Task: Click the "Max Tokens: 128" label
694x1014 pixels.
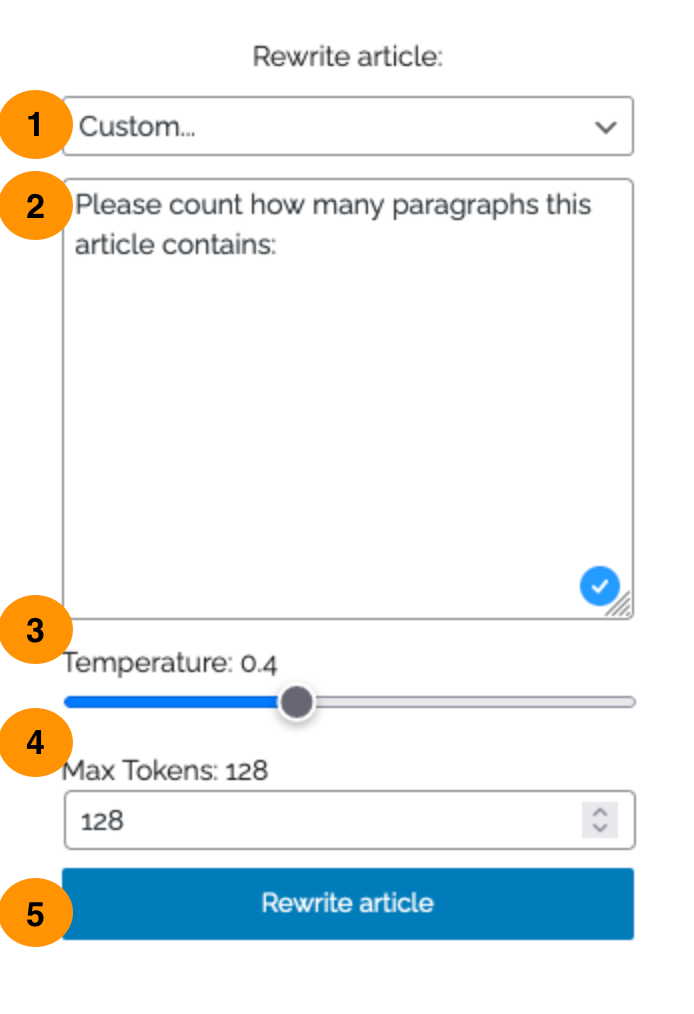Action: 165,770
